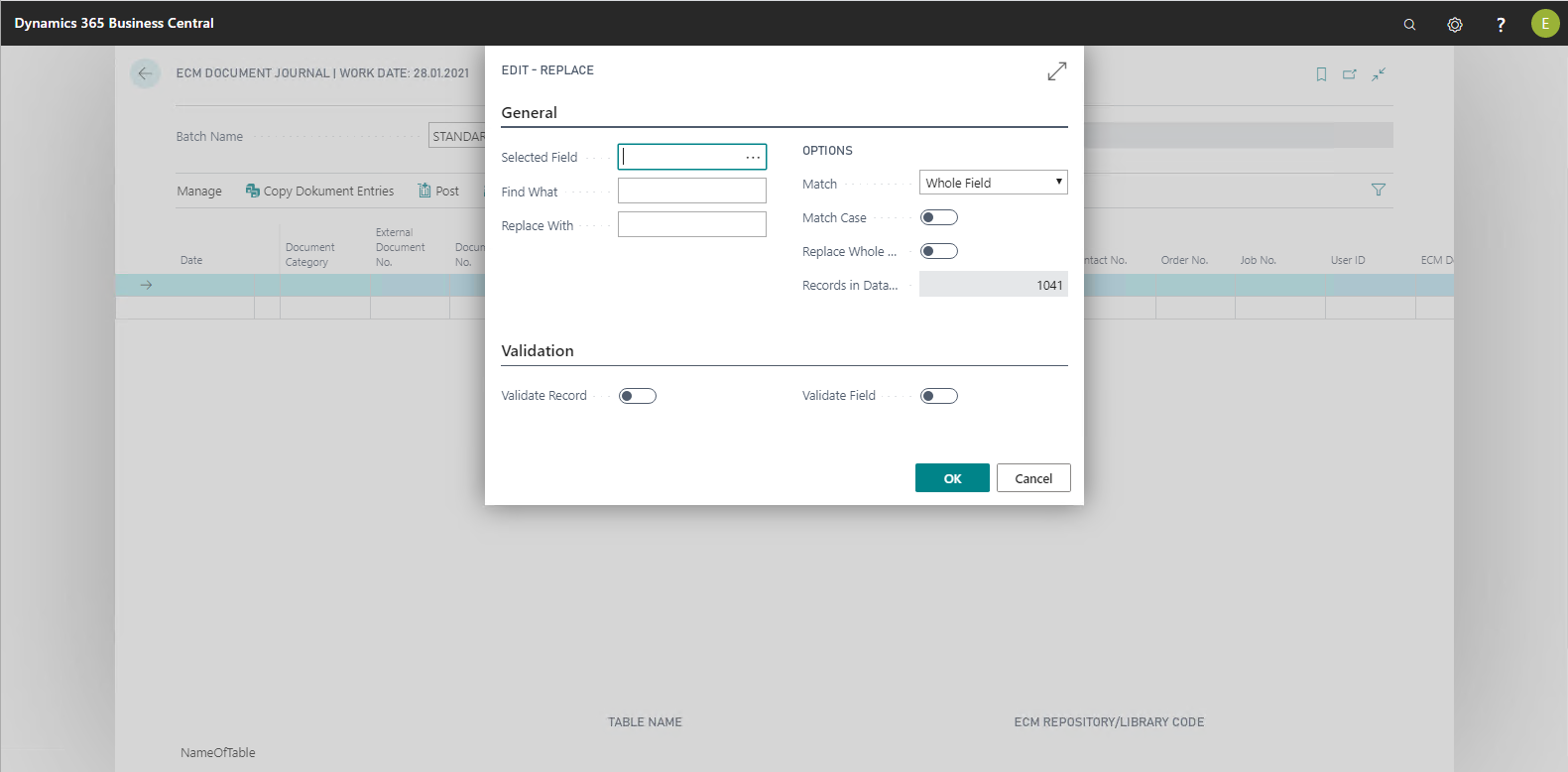Open the filter pane funnel icon

(1378, 190)
